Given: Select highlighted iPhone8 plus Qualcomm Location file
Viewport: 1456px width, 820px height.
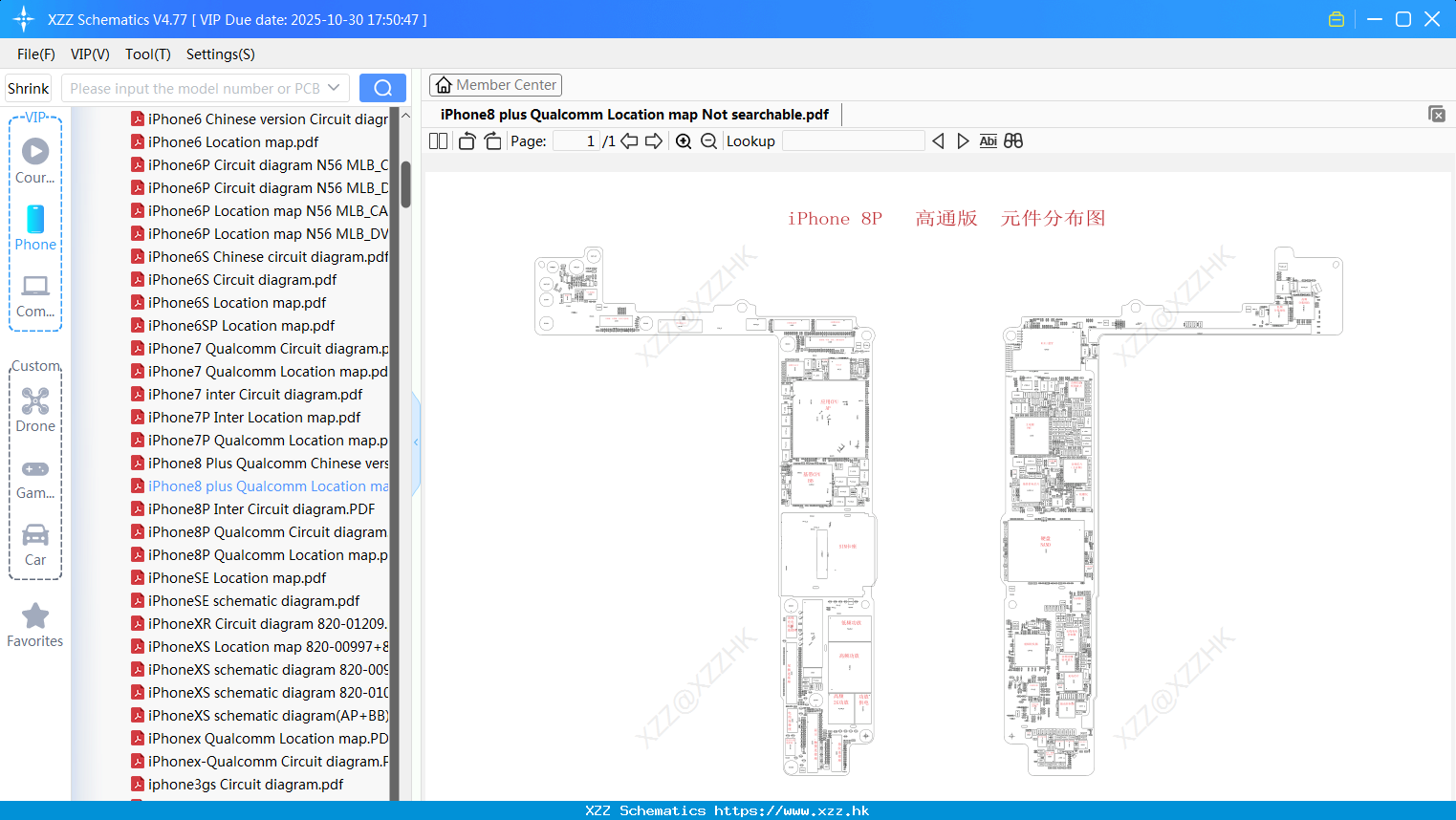Looking at the screenshot, I should [260, 486].
